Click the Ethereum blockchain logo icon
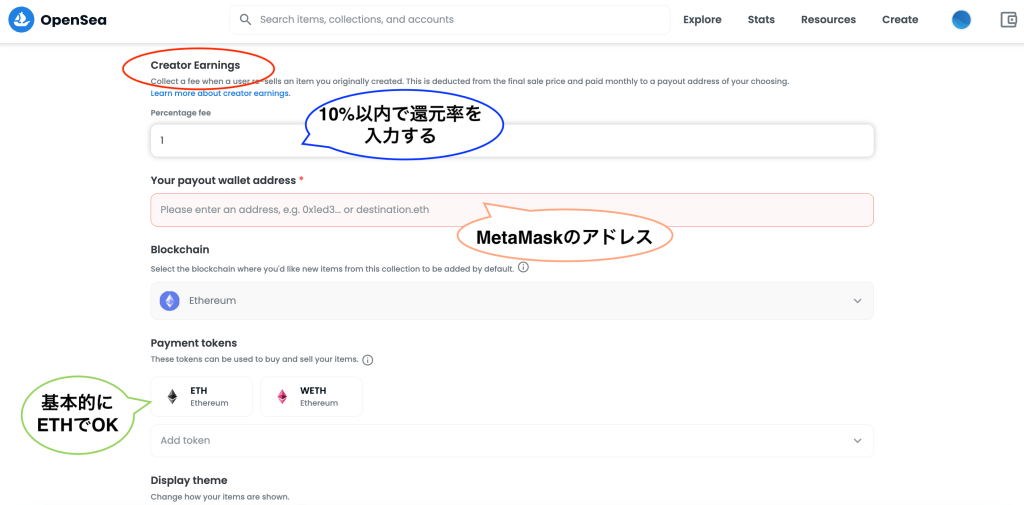 170,300
